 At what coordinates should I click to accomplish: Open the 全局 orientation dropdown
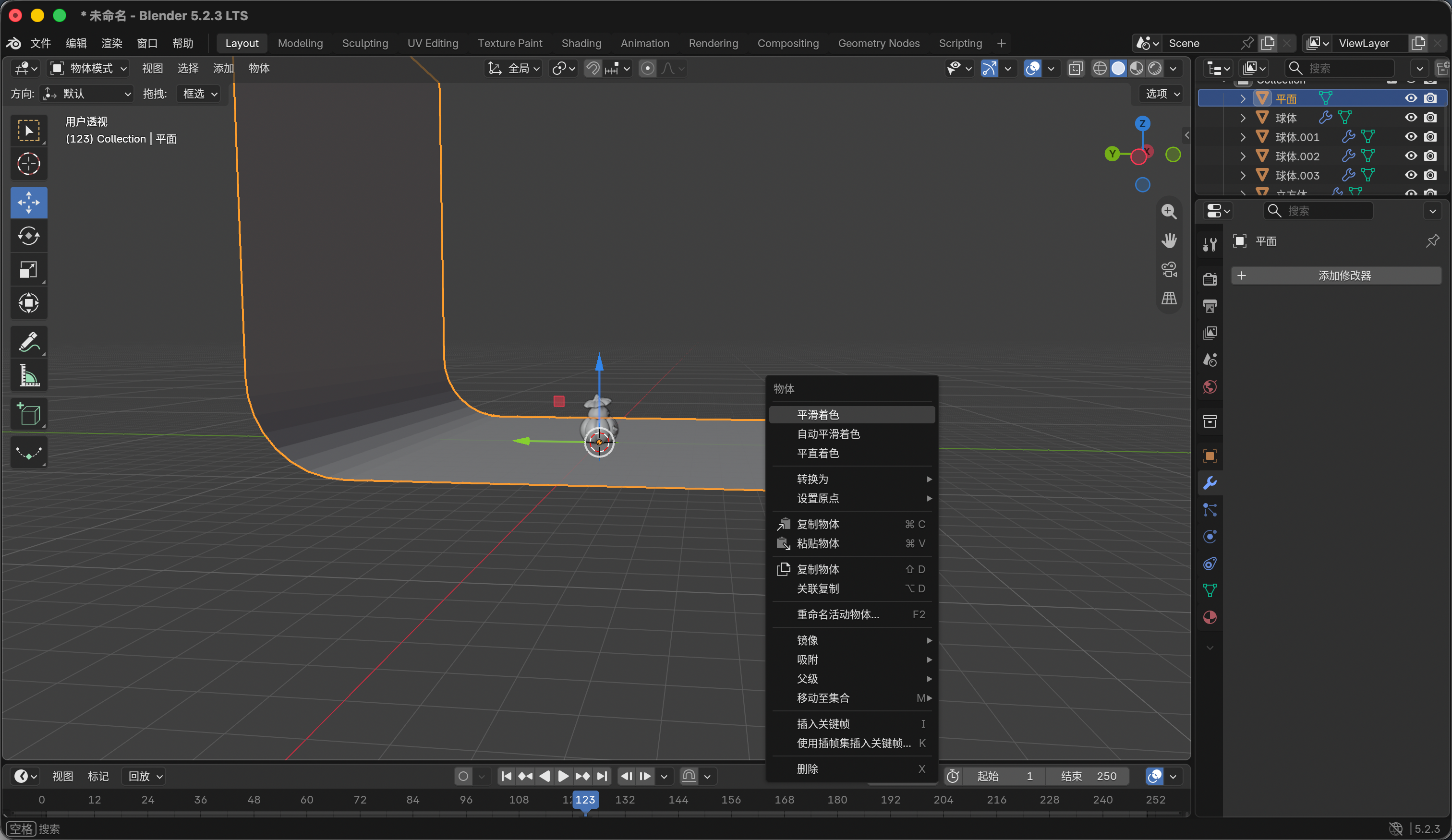[514, 69]
